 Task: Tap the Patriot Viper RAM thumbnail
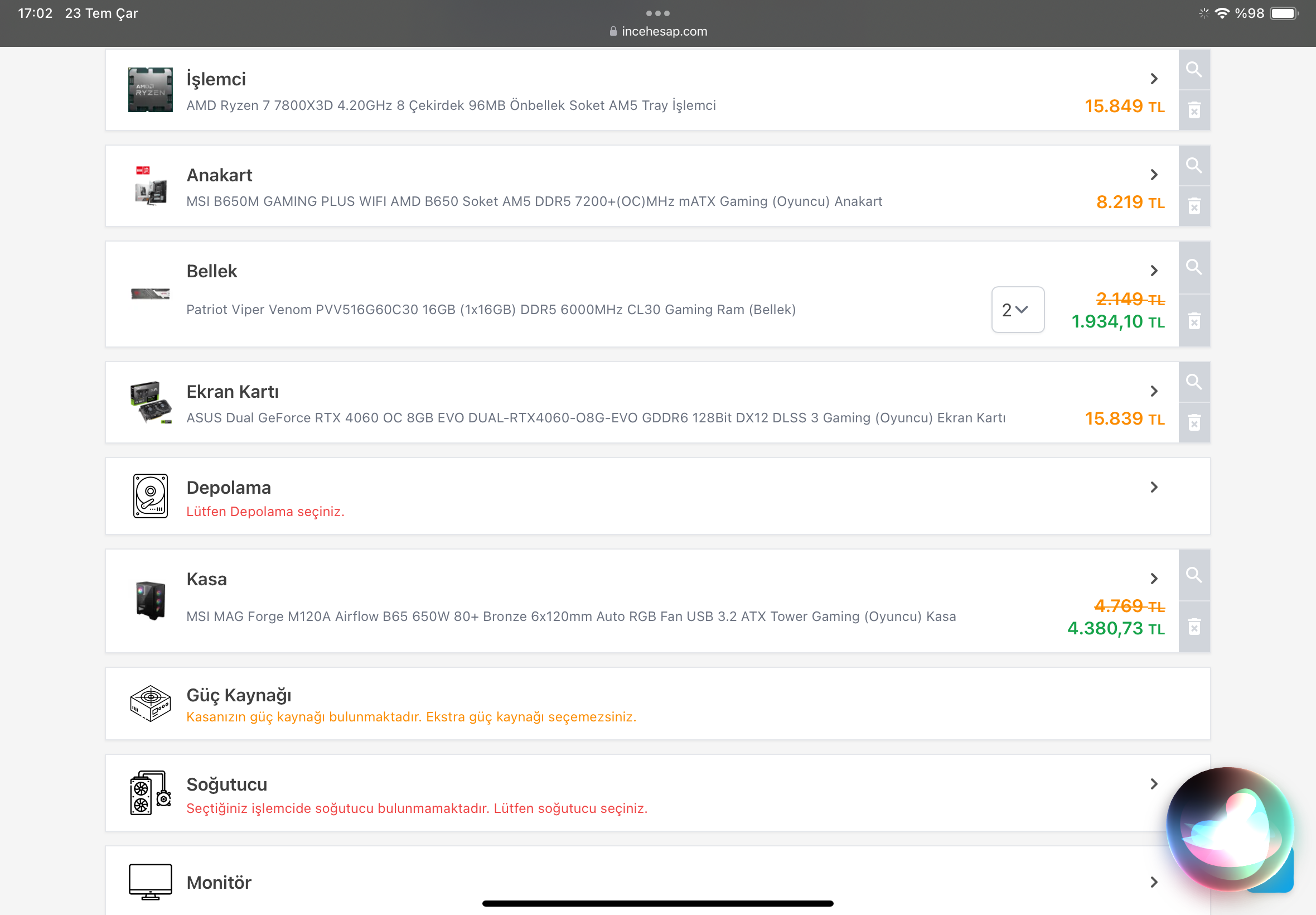pos(150,293)
